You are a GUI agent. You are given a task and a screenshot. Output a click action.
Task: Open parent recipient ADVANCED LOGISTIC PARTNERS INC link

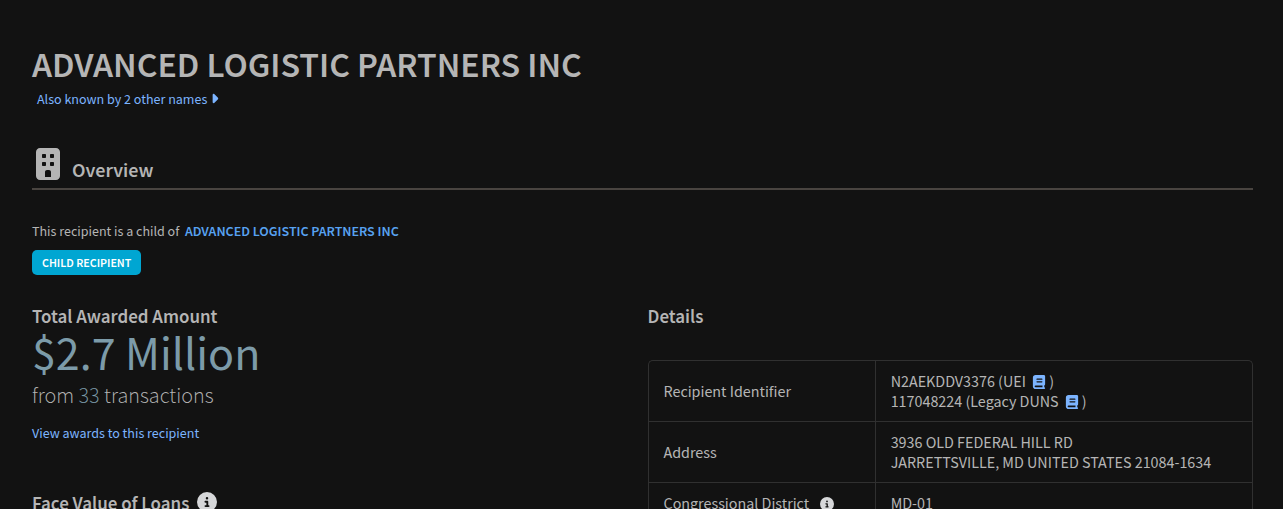[x=291, y=232]
